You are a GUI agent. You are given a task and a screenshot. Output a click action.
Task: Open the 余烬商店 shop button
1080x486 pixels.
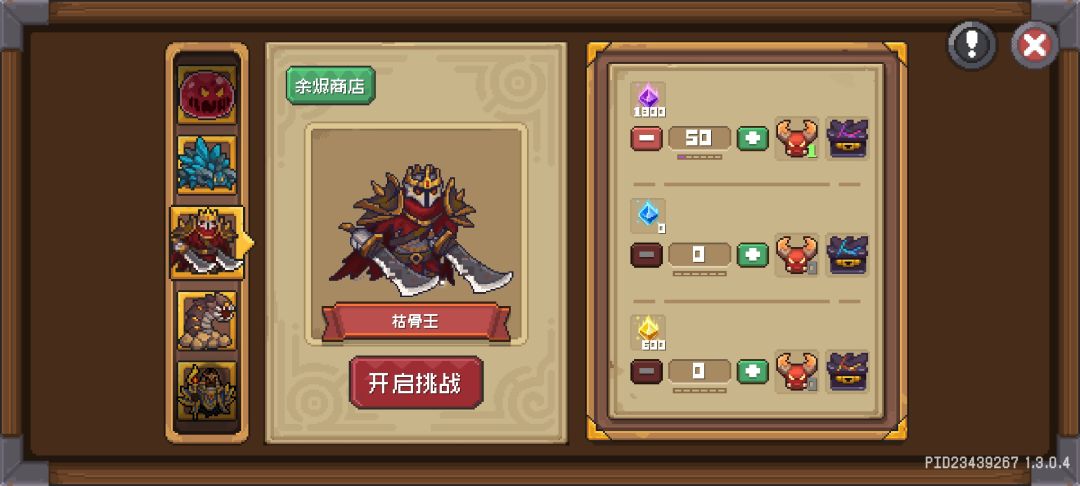331,85
